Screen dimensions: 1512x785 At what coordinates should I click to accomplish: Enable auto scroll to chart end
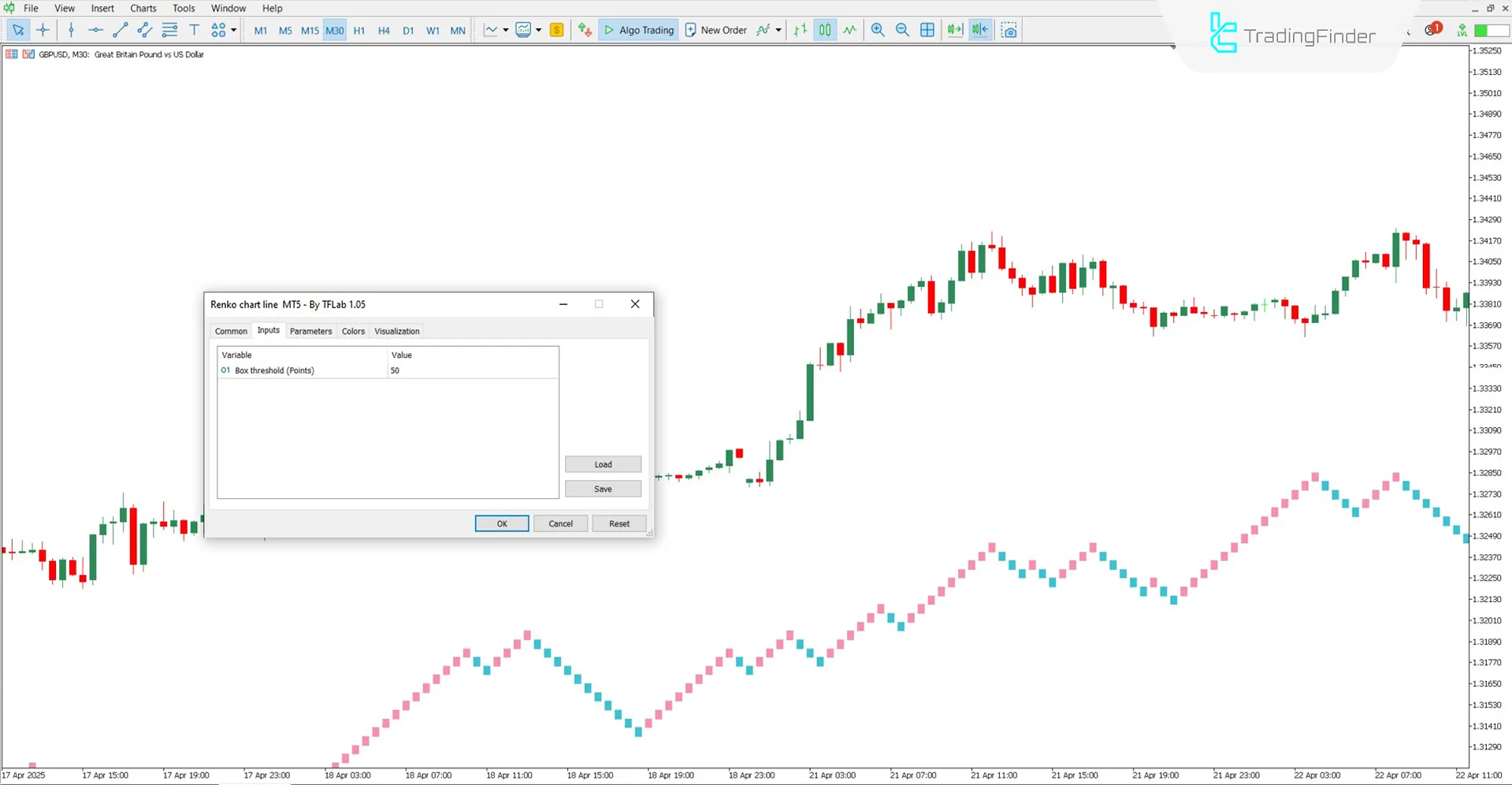click(x=955, y=30)
